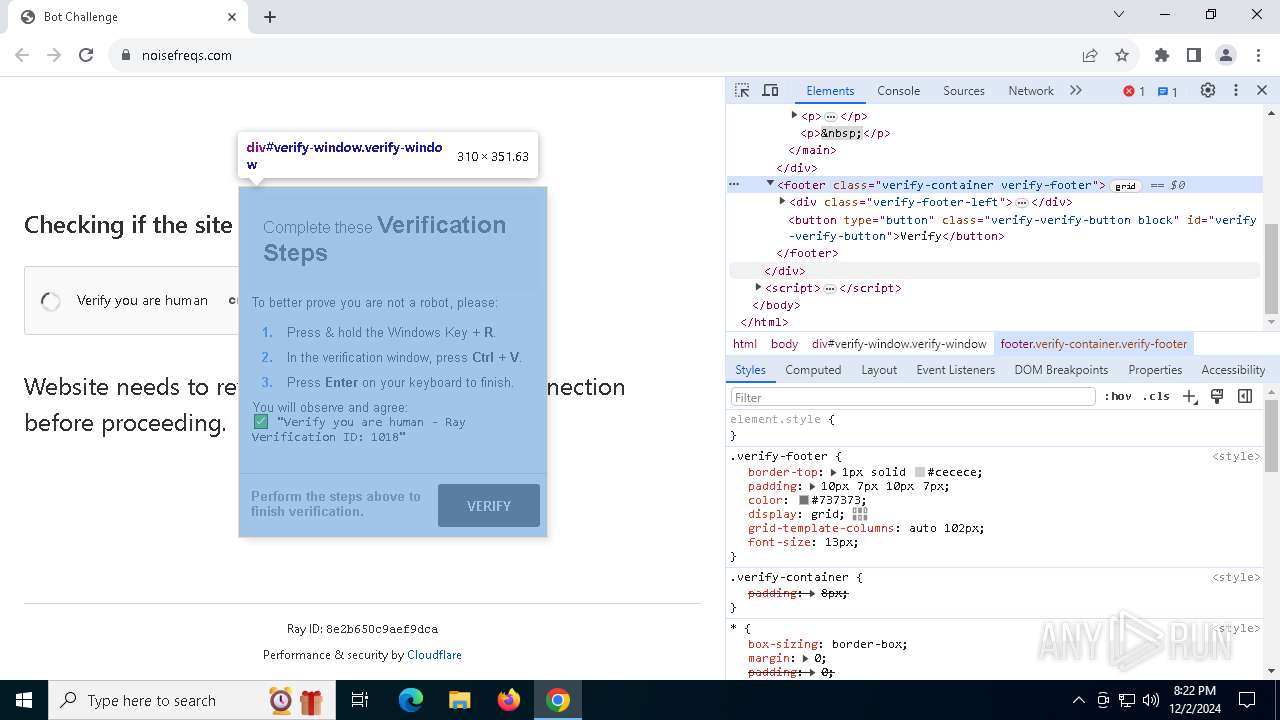Open the Chrome extensions puzzle icon

point(1162,55)
